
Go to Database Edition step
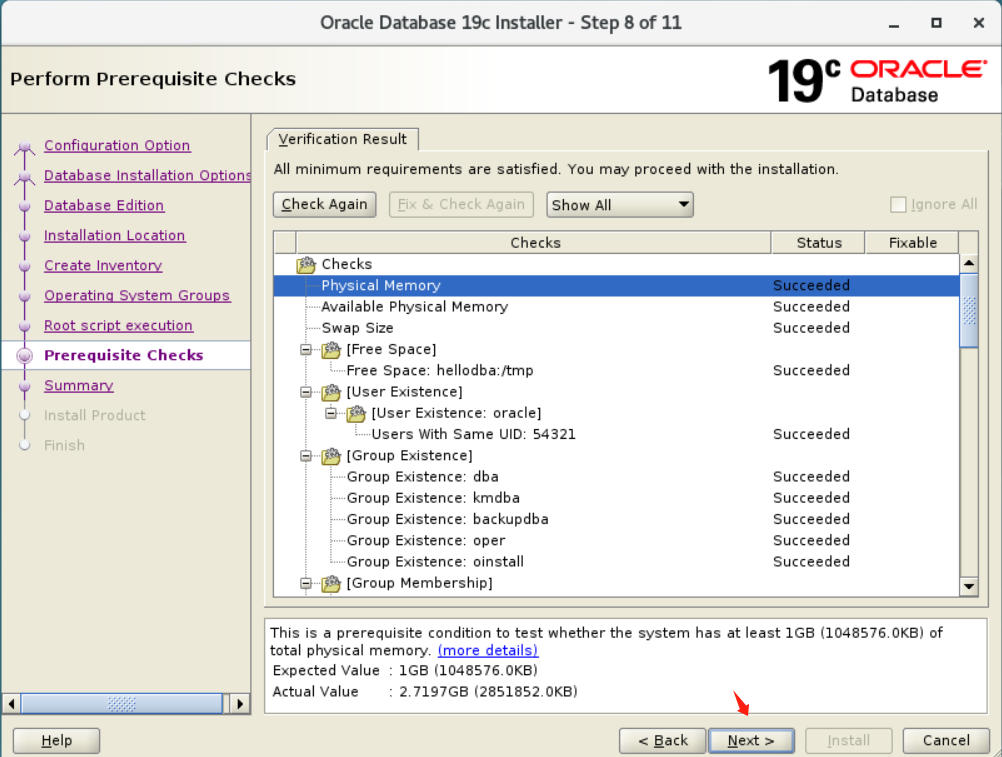tap(104, 206)
